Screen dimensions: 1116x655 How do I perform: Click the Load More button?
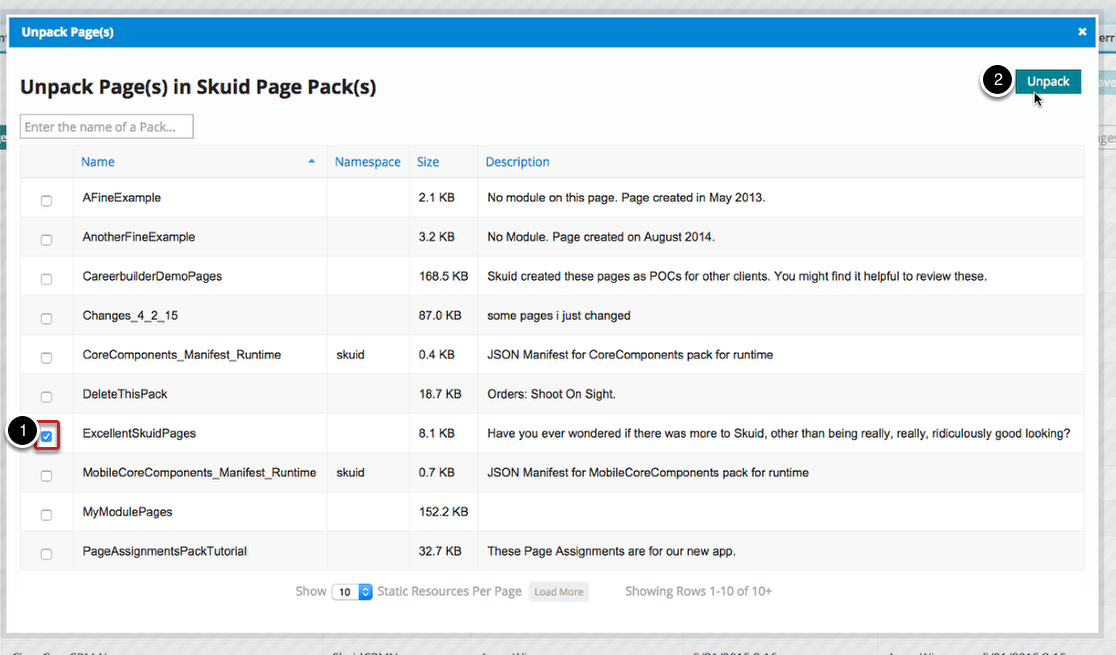click(558, 592)
